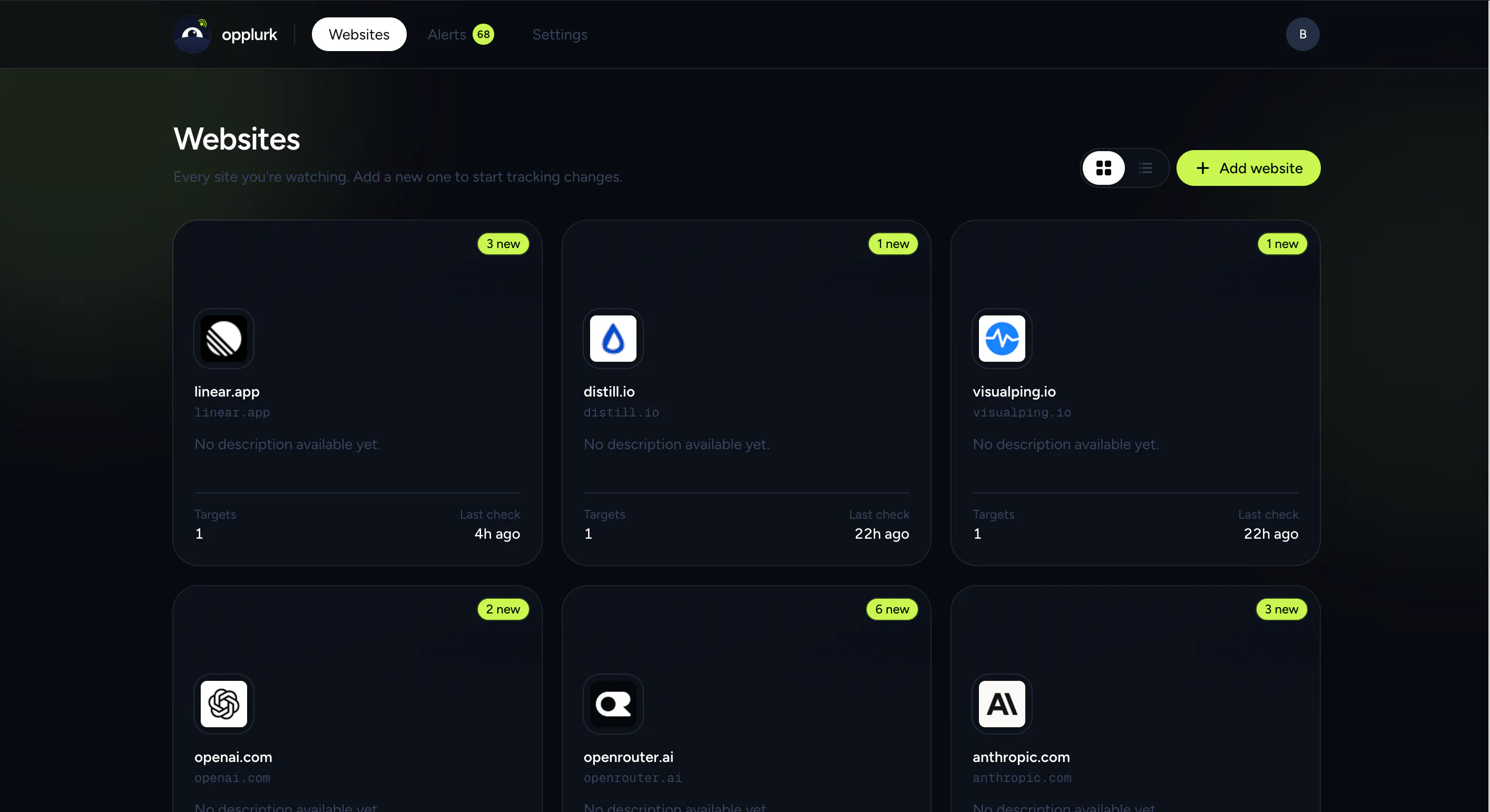The height and width of the screenshot is (812, 1490).
Task: Click the monospace visualping.io URL text
Action: (x=1022, y=412)
